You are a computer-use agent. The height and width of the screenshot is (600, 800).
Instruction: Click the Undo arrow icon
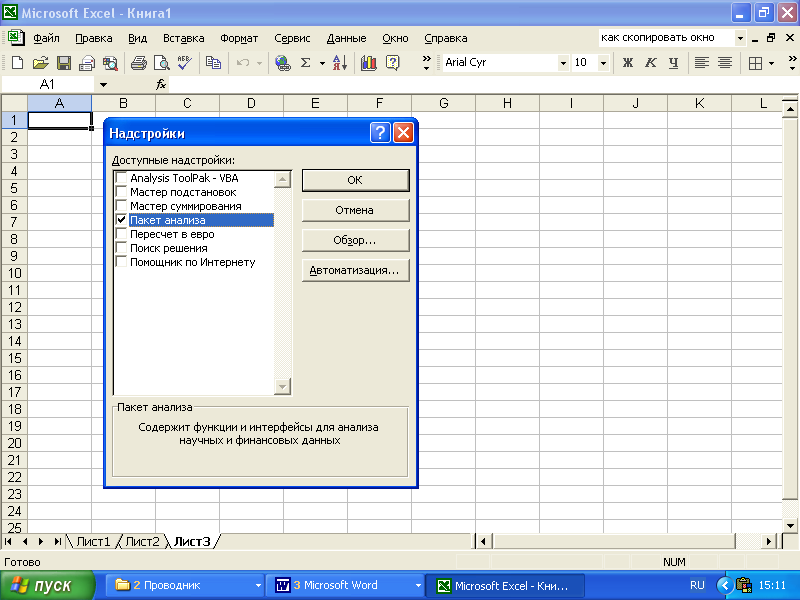point(243,63)
